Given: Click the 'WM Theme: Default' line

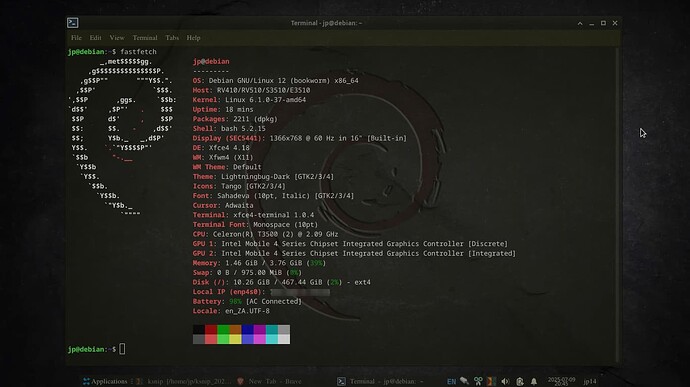Looking at the screenshot, I should (227, 167).
